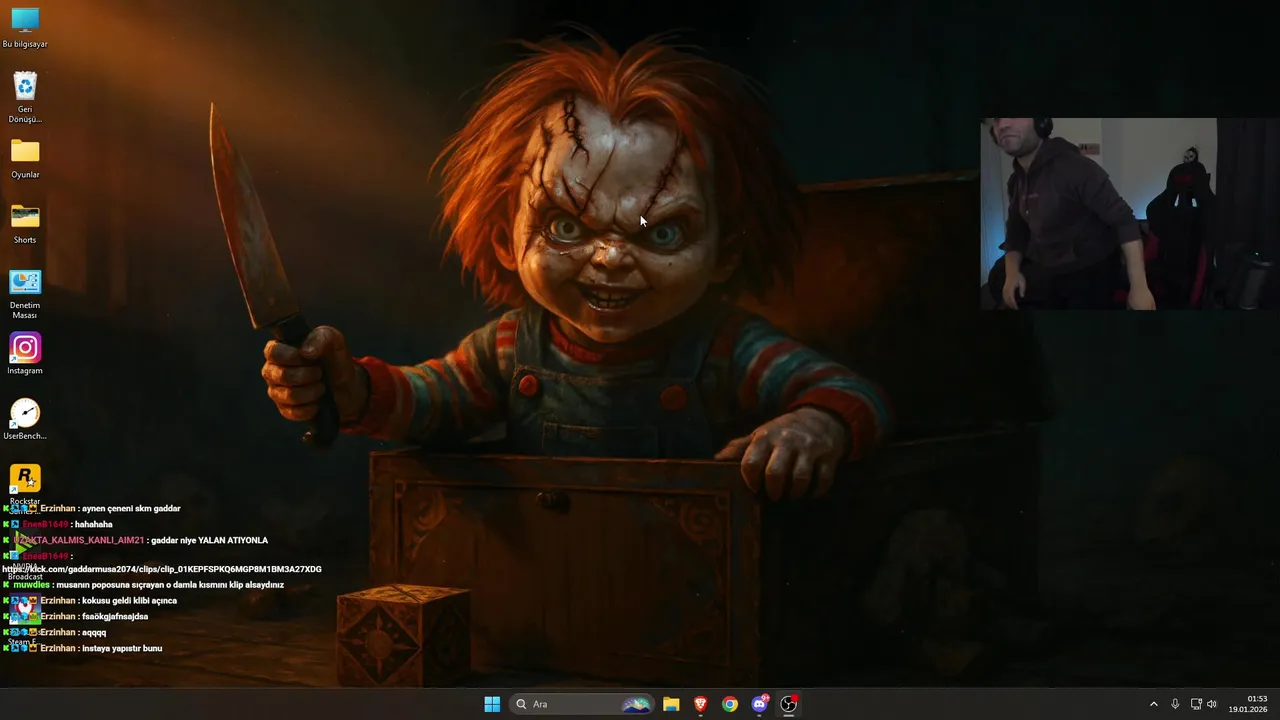Click chat message 'instaya yapıstır bunu'
The width and height of the screenshot is (1280, 720).
coord(122,648)
